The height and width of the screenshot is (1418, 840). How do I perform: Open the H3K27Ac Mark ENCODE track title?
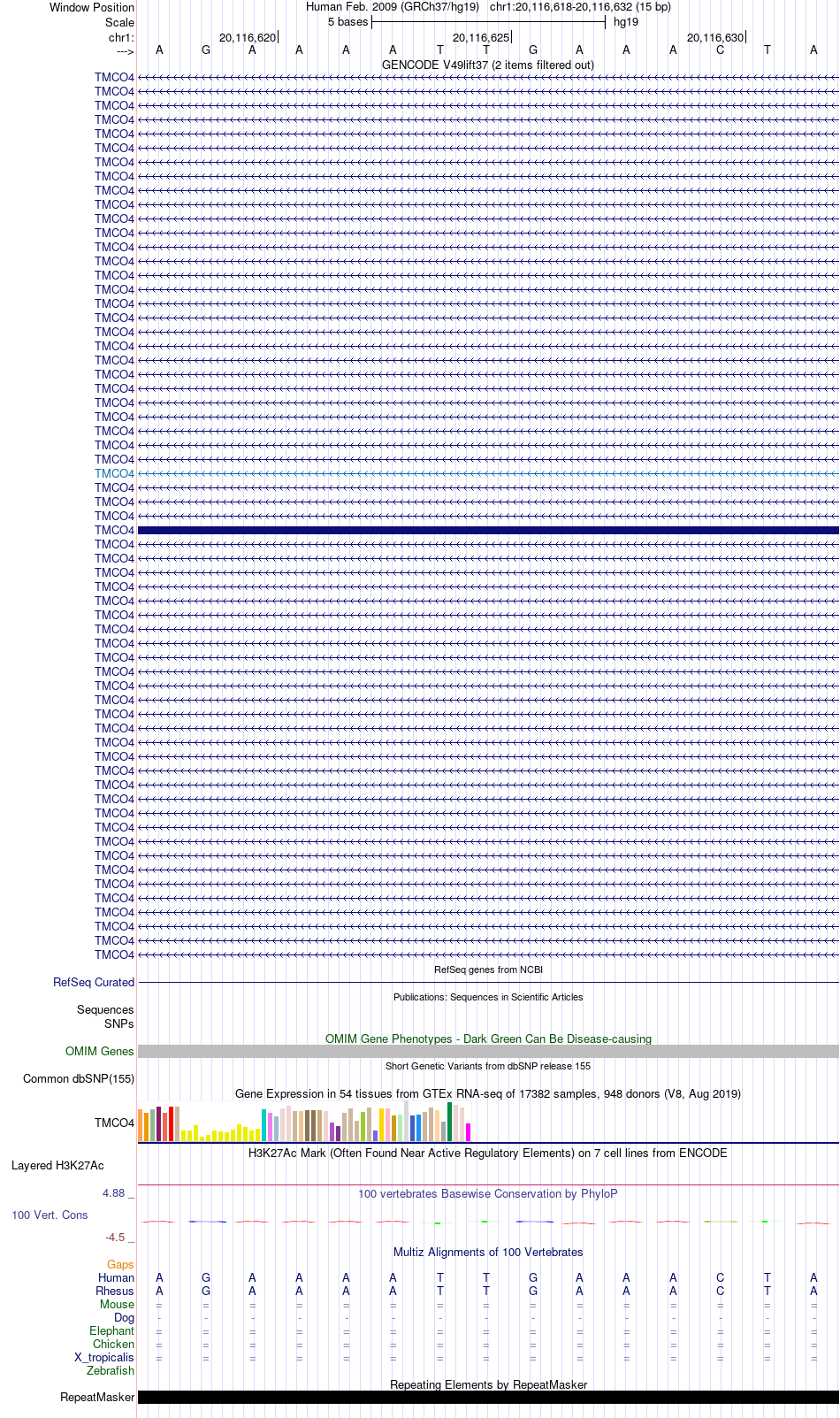point(488,1154)
